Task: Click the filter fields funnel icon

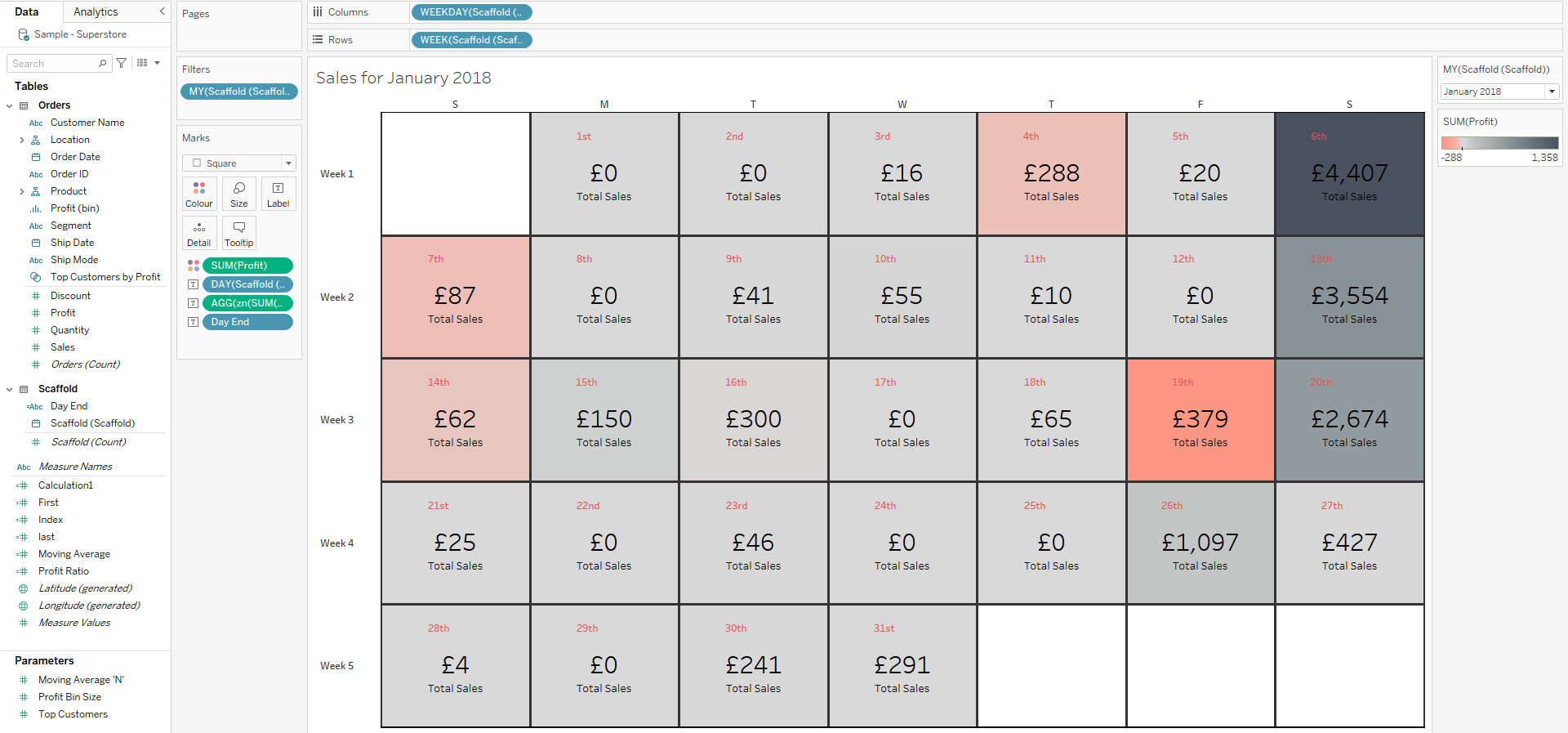Action: (122, 63)
